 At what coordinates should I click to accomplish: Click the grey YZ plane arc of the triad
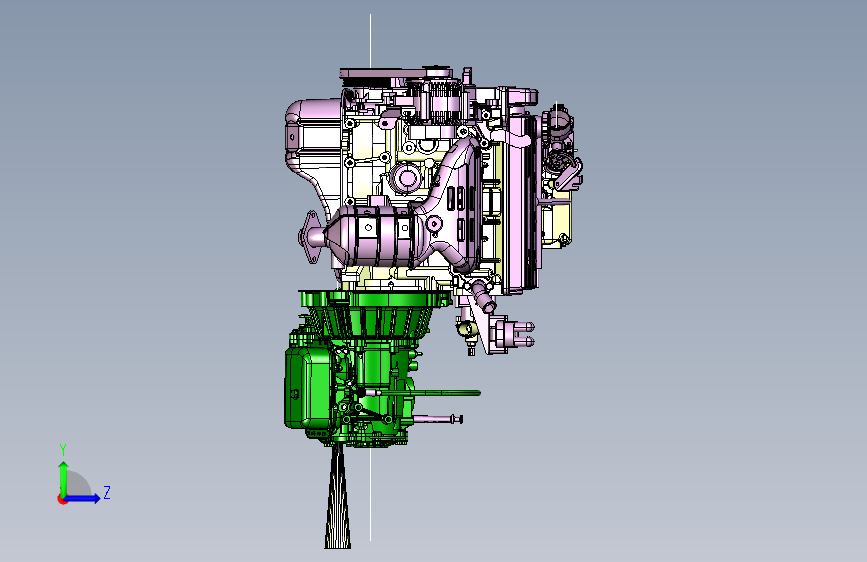click(x=79, y=485)
